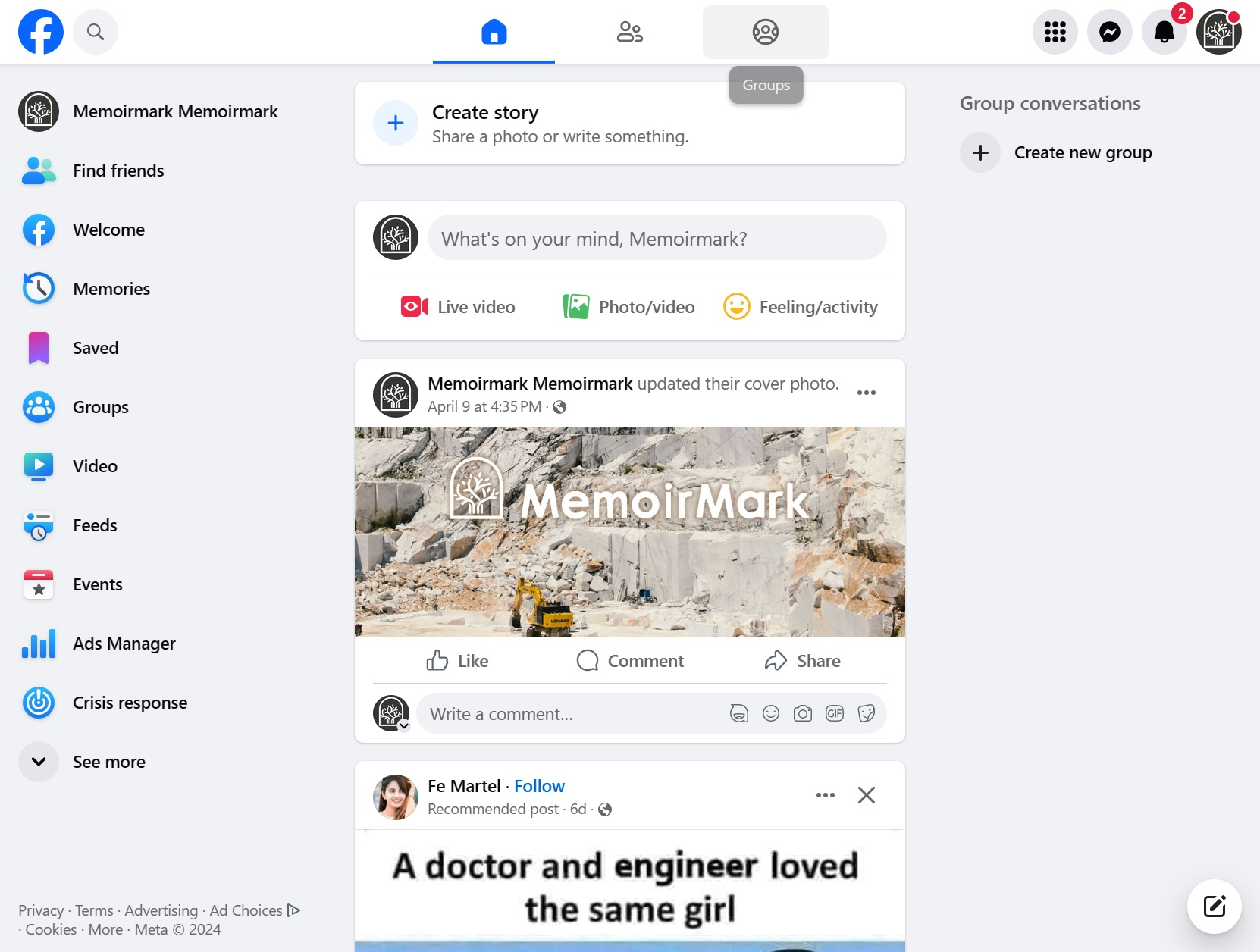Open Events in left sidebar
This screenshot has height=952, width=1260.
click(168, 584)
